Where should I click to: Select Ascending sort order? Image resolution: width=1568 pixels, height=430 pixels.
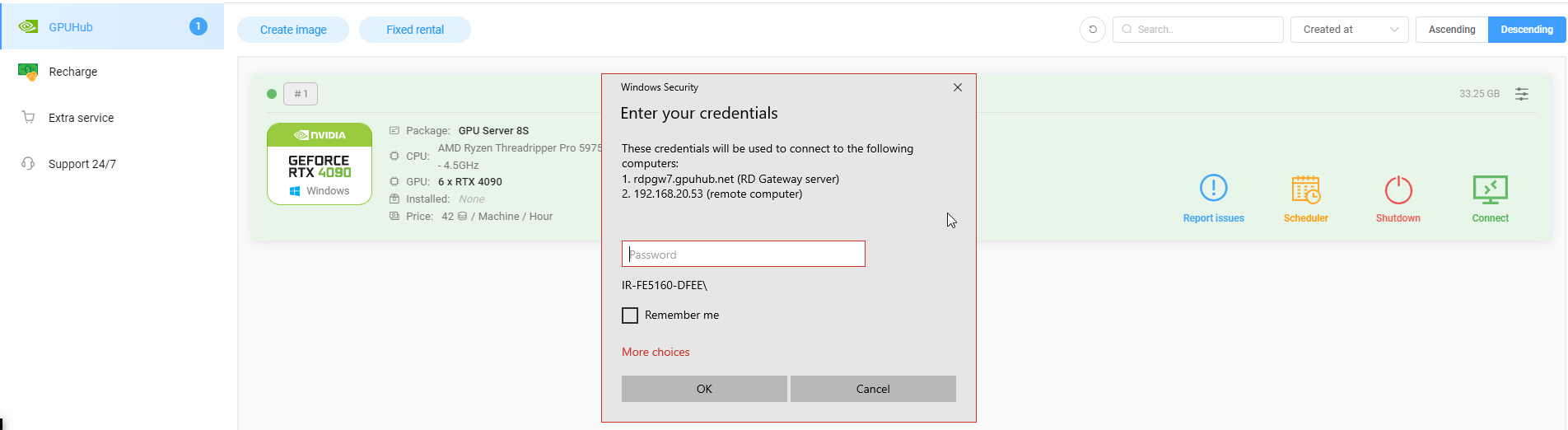(x=1451, y=30)
